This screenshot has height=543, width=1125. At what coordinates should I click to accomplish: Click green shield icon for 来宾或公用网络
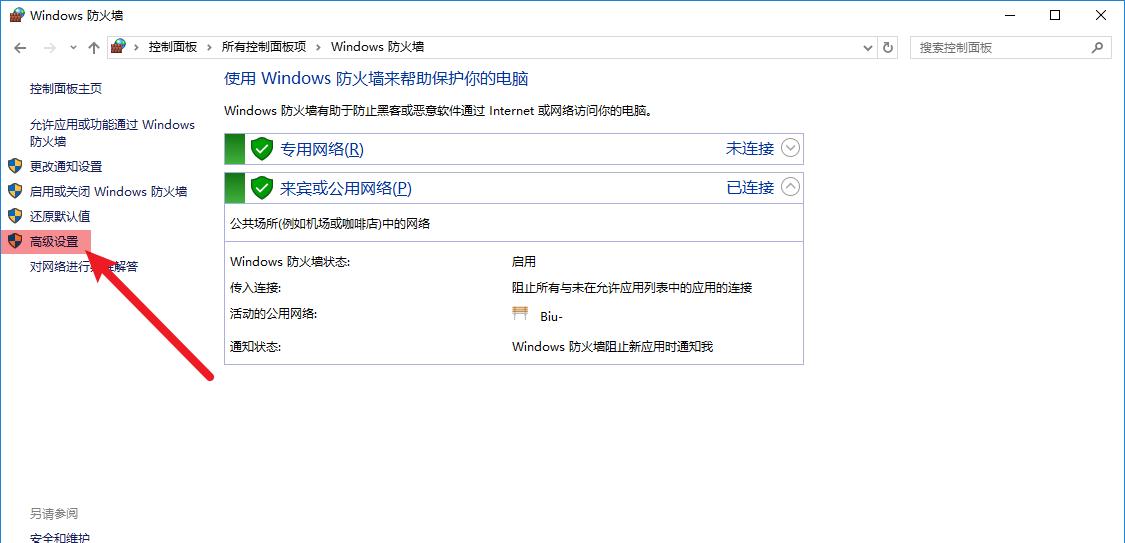pos(262,188)
